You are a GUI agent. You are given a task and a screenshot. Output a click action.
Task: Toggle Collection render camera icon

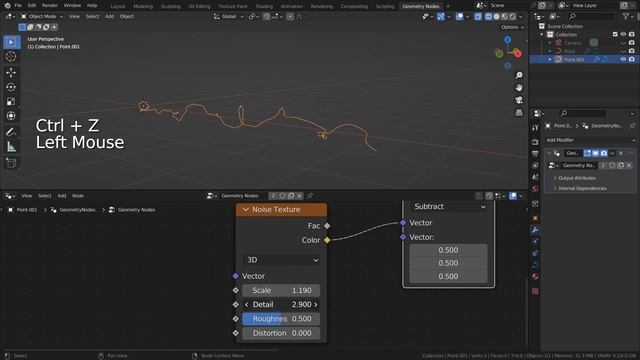point(631,35)
